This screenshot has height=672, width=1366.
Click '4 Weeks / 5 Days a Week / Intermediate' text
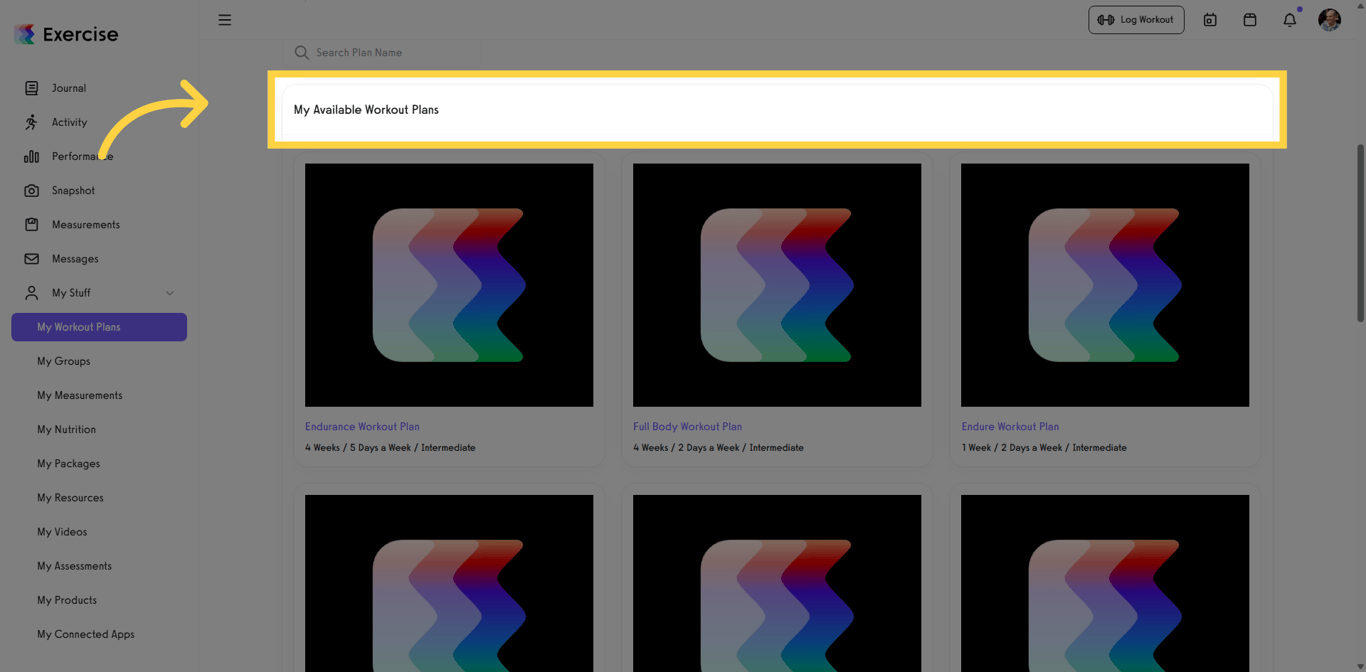pyautogui.click(x=390, y=448)
